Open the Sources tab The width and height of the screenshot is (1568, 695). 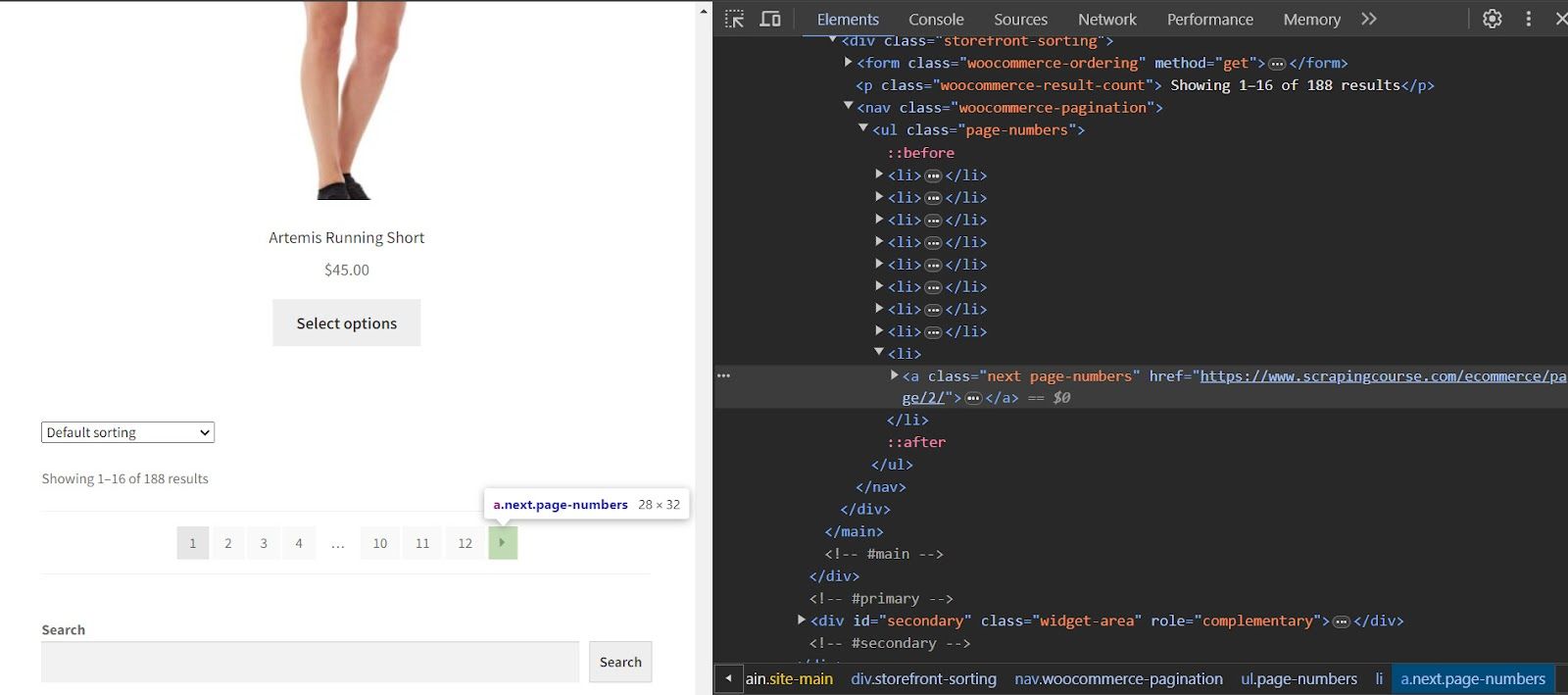point(1020,19)
